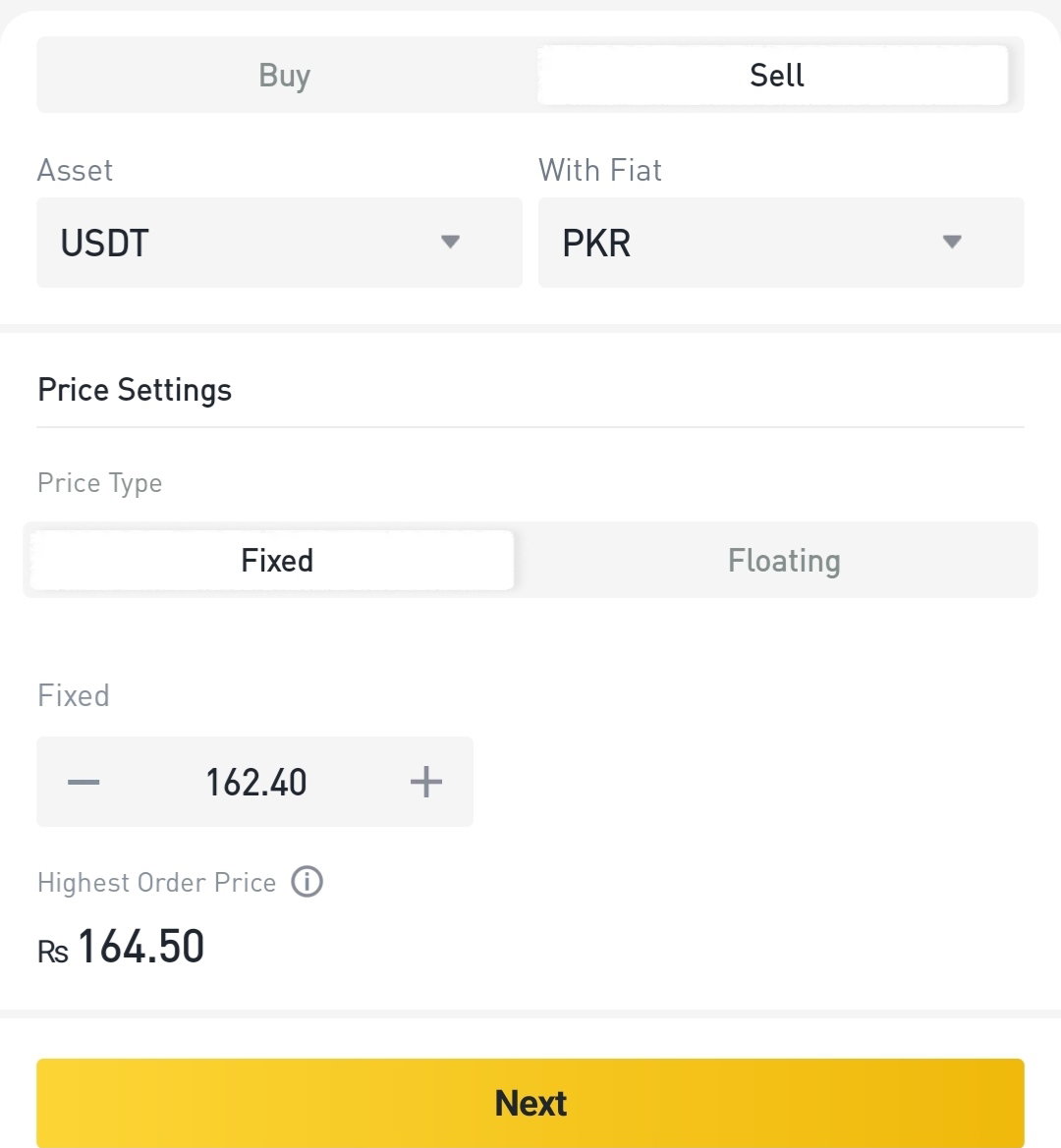Click the Price Type label
The height and width of the screenshot is (1148, 1061).
(99, 483)
